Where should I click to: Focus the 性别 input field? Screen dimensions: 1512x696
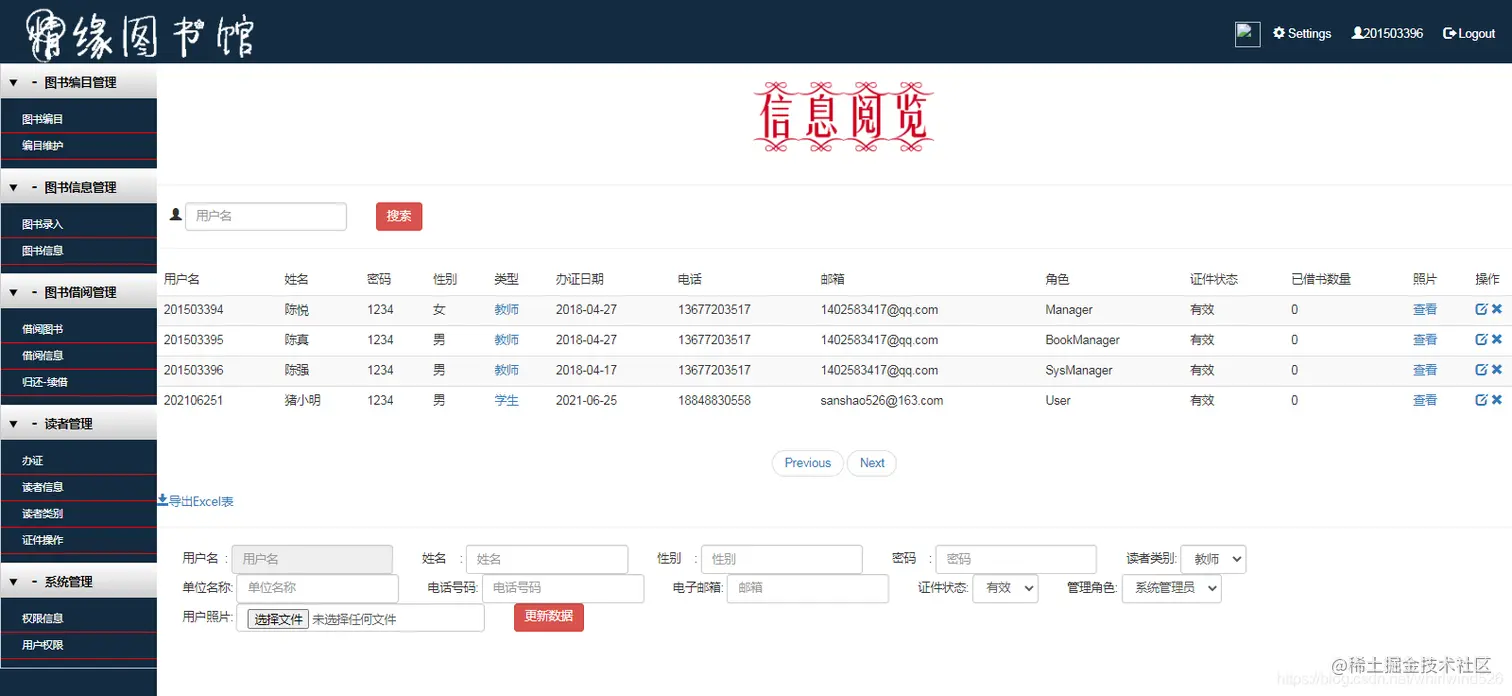tap(782, 559)
